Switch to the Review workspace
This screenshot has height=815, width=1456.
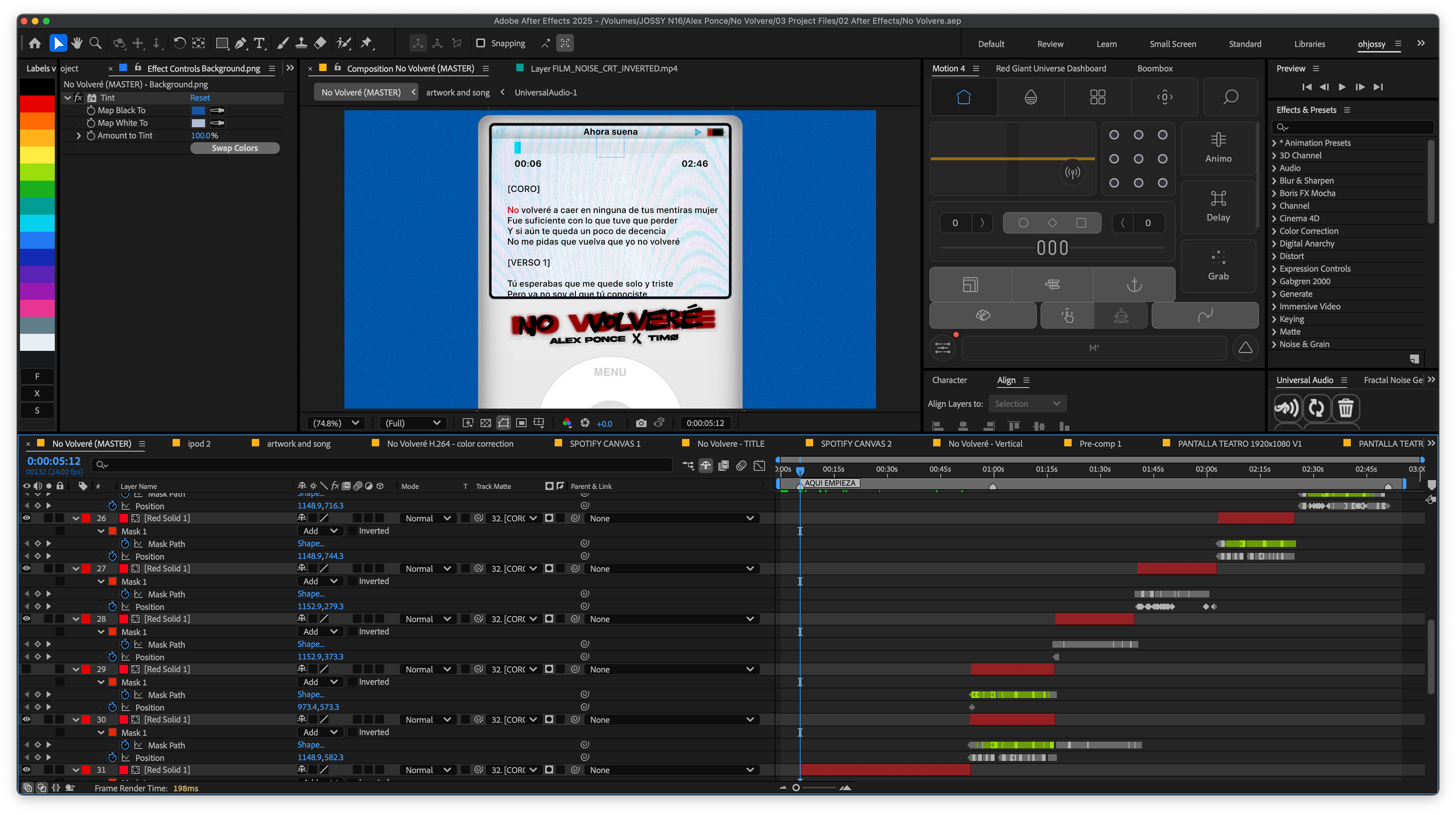click(x=1050, y=44)
